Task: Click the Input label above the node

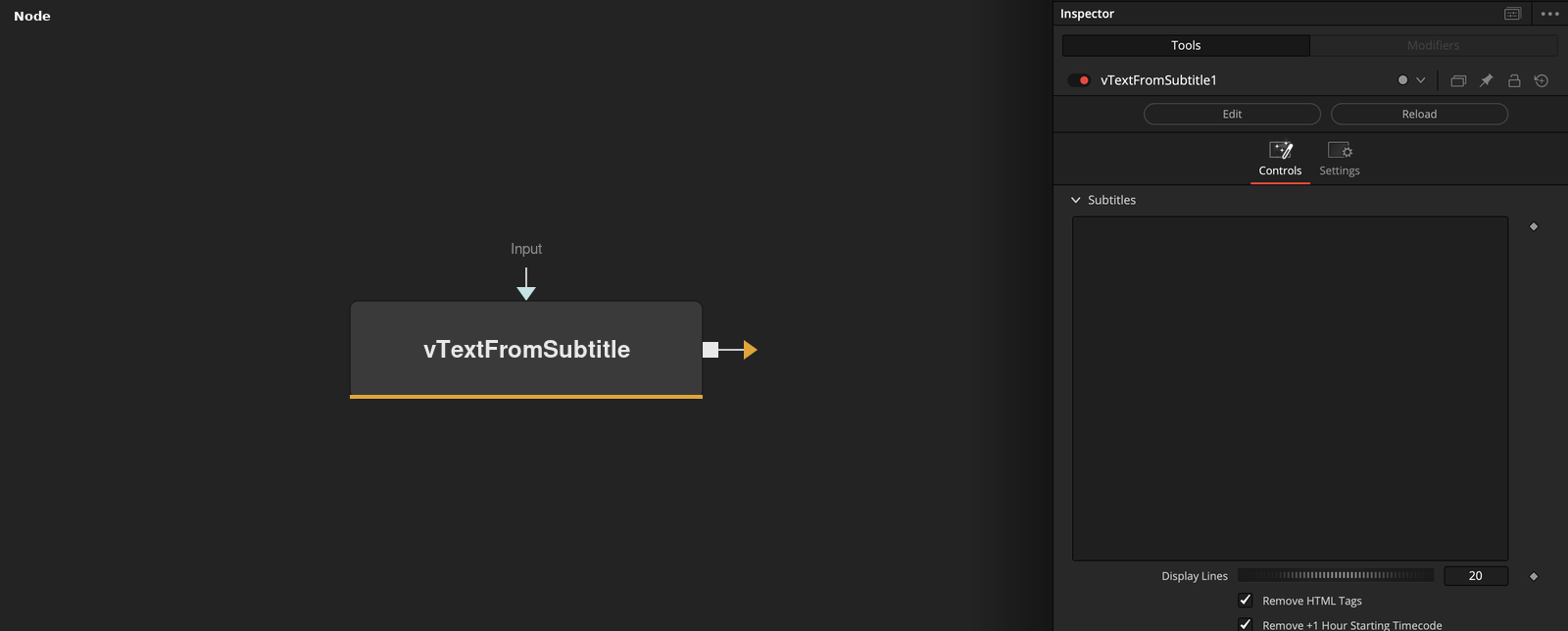Action: coord(526,249)
